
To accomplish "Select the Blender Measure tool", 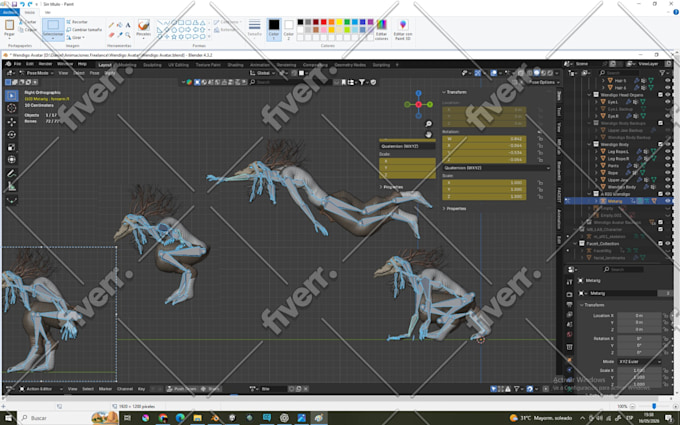I will pos(12,186).
